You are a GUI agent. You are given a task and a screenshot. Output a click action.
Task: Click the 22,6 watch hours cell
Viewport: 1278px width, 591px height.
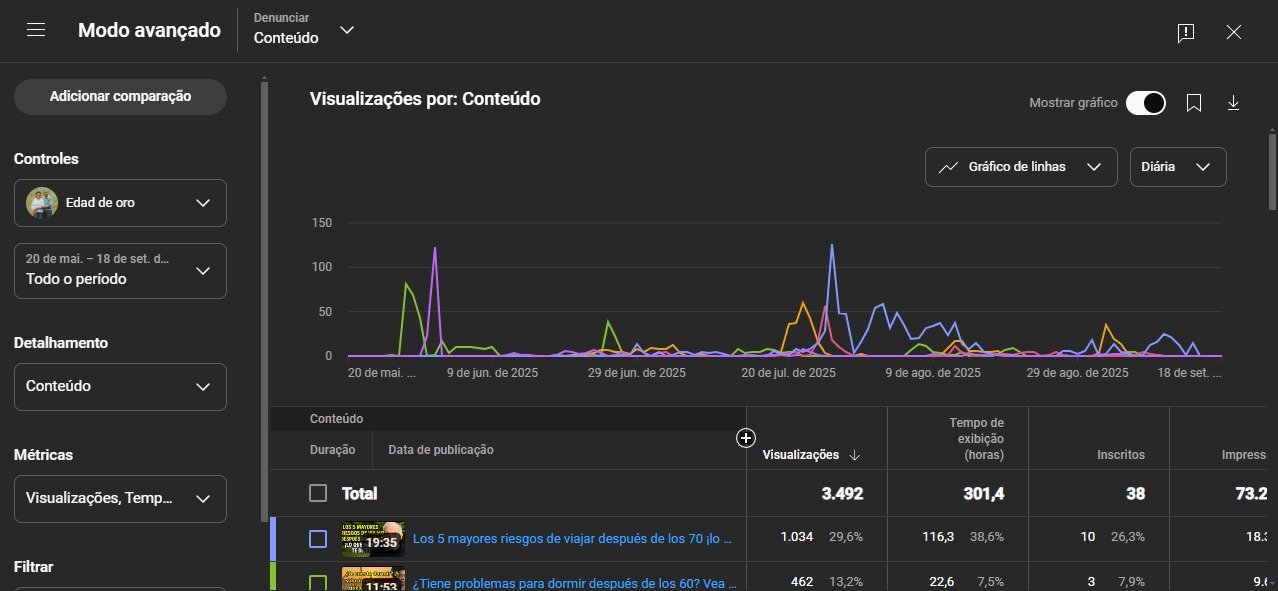(x=942, y=581)
